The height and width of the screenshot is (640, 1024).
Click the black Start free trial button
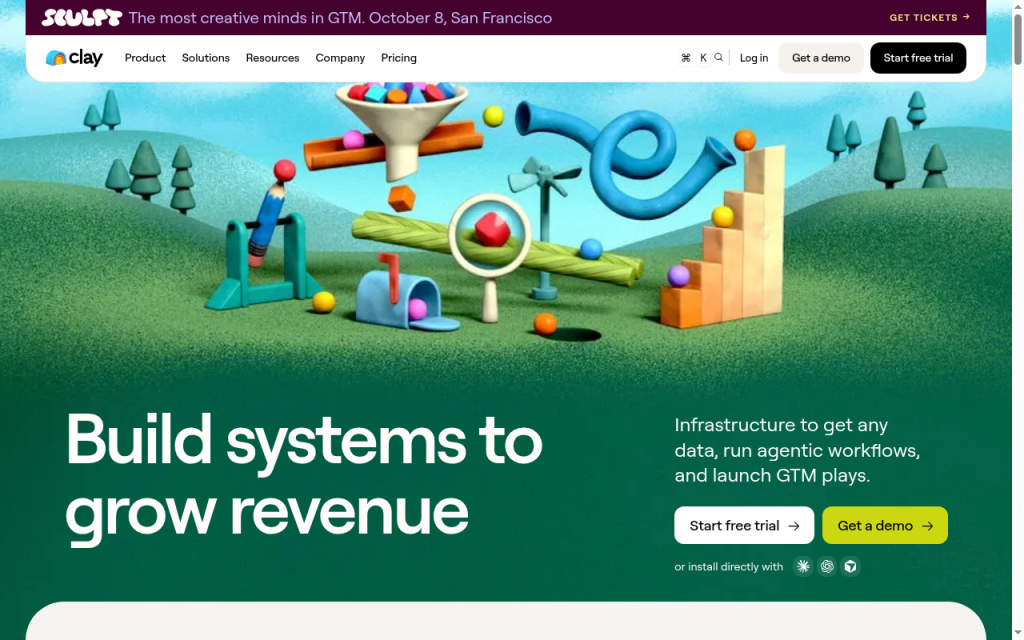918,58
